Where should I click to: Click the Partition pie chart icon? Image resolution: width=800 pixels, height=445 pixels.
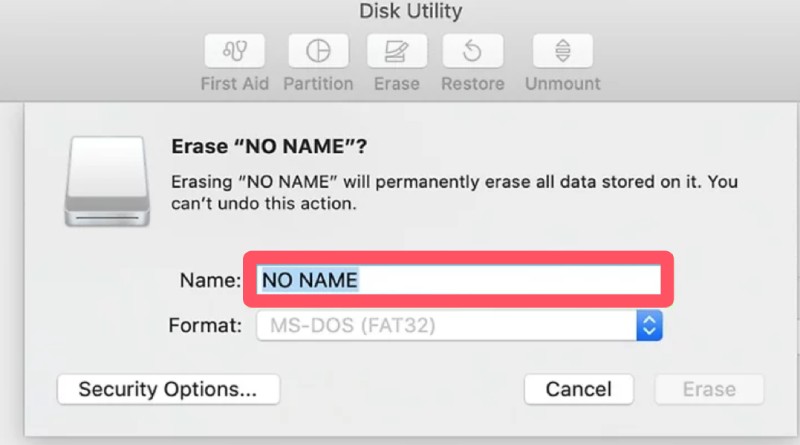[x=318, y=50]
